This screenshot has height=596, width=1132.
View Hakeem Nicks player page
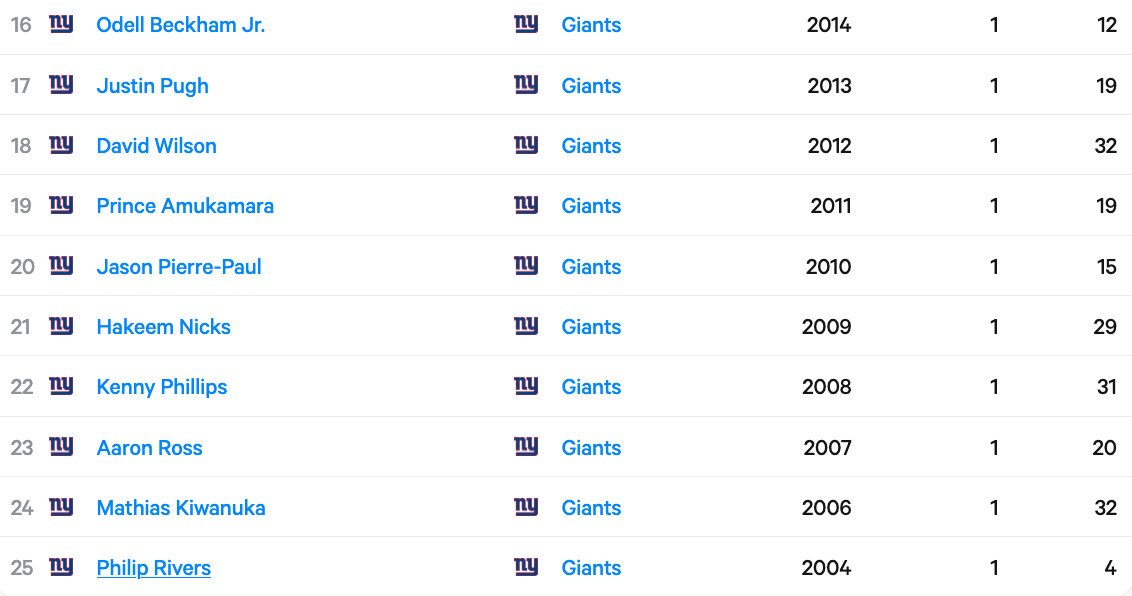click(164, 327)
